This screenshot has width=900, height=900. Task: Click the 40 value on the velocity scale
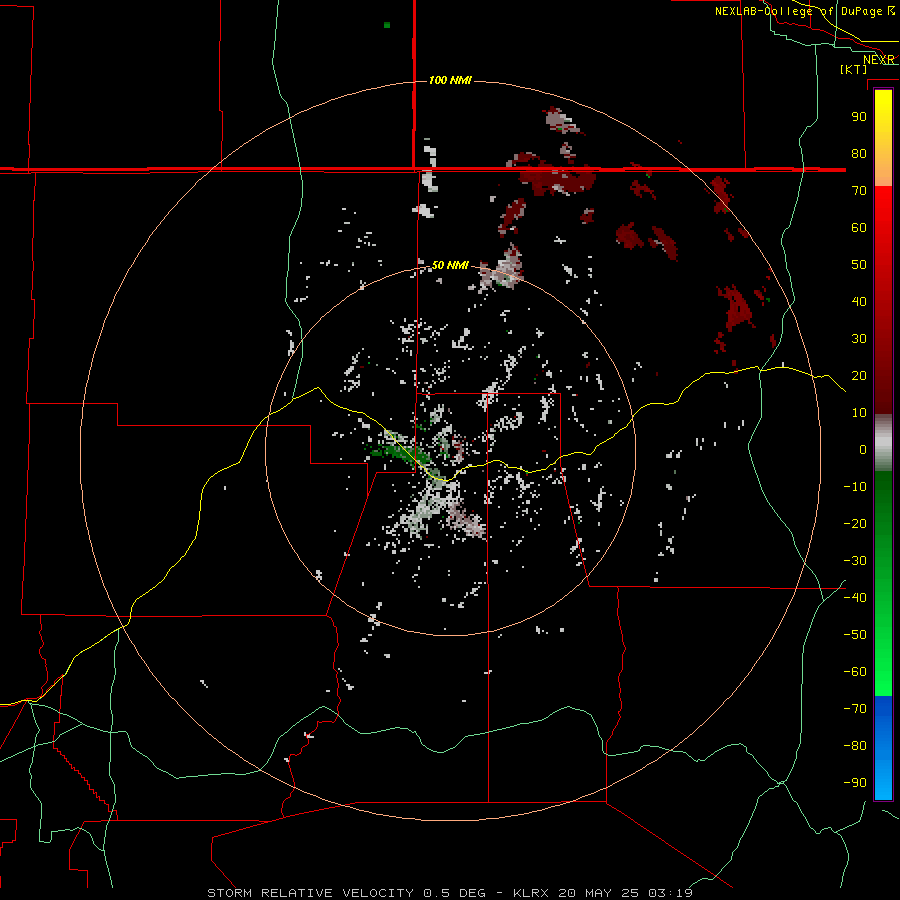point(859,302)
